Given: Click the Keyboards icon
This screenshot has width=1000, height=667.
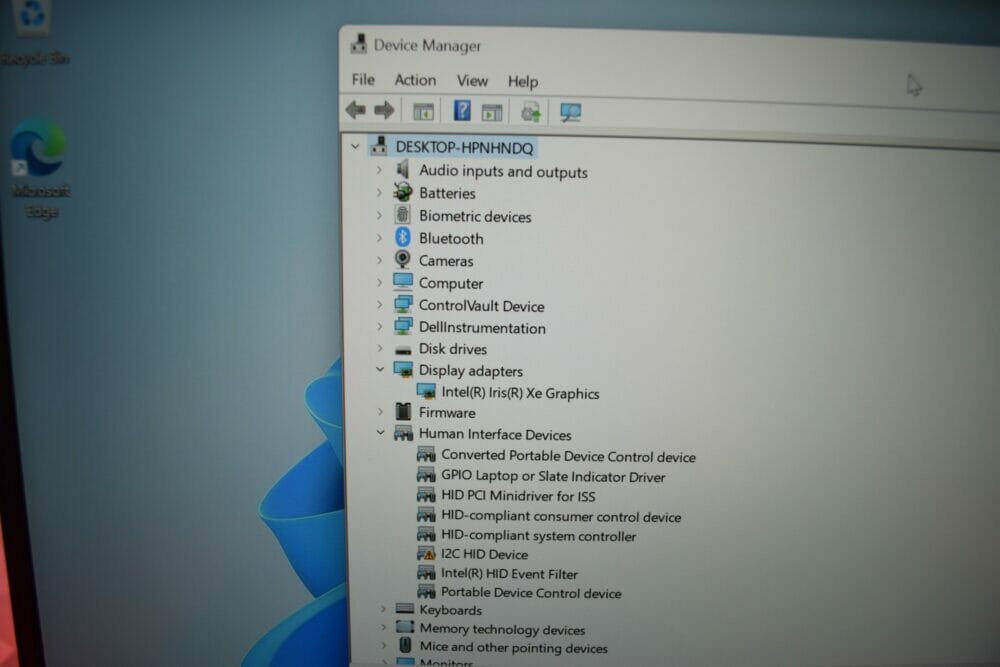Looking at the screenshot, I should (x=405, y=609).
